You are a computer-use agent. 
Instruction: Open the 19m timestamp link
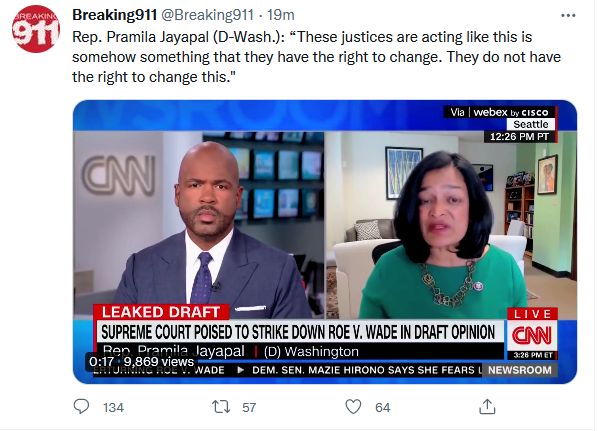pos(280,15)
